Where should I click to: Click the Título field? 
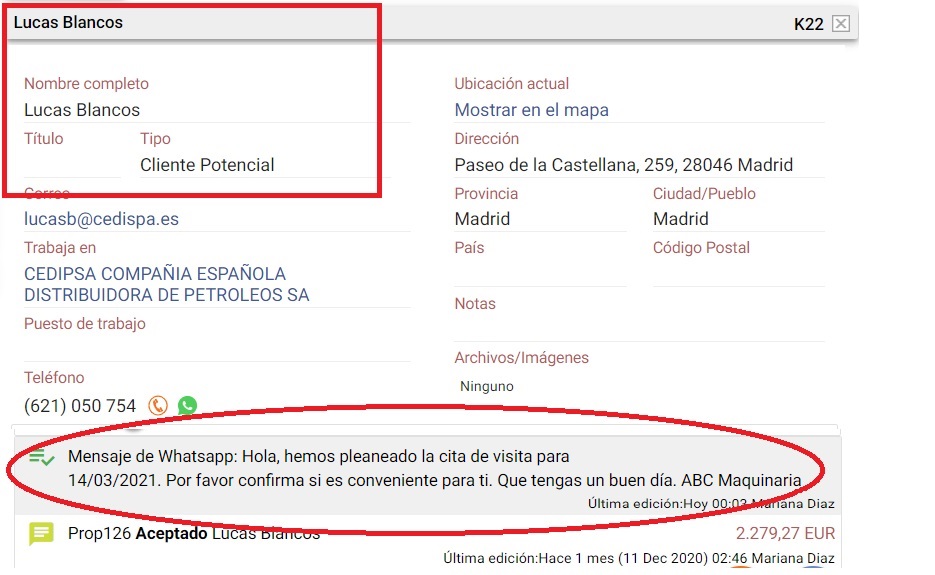click(x=70, y=165)
